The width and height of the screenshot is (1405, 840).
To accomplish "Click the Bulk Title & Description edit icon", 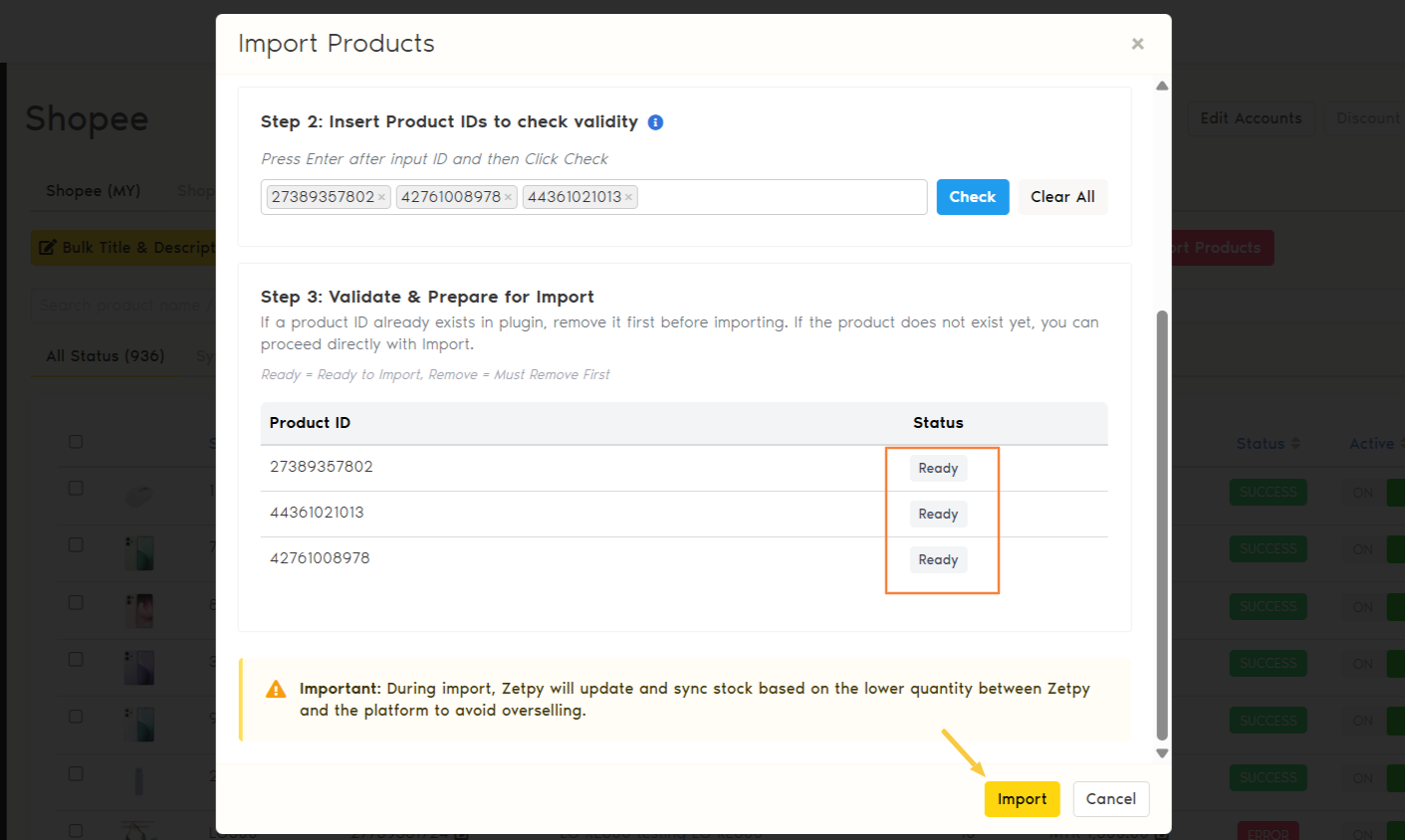I will point(47,248).
